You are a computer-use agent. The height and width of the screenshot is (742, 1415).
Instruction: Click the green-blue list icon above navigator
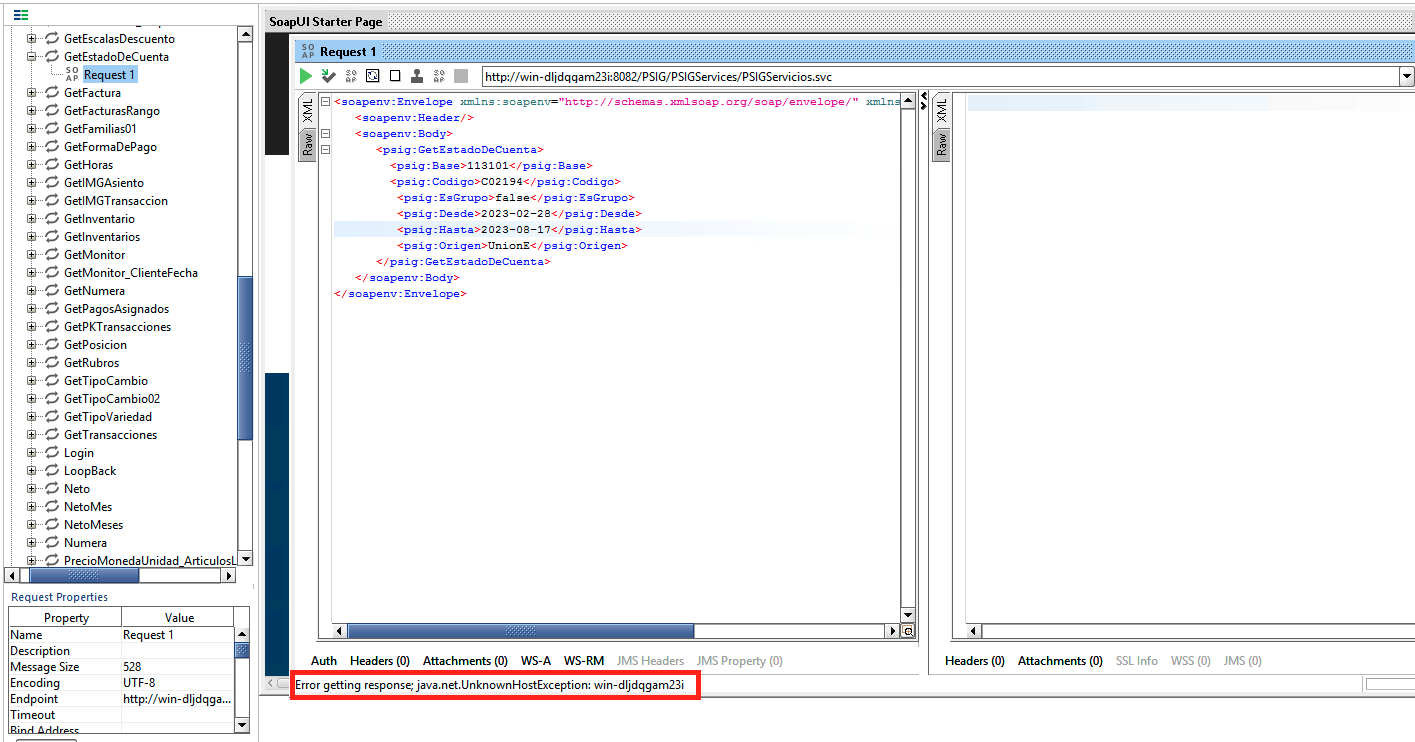click(21, 14)
